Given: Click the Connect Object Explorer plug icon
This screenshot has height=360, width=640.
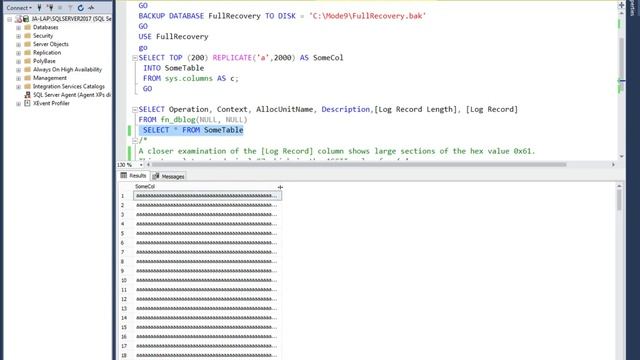Looking at the screenshot, I should coord(39,7).
